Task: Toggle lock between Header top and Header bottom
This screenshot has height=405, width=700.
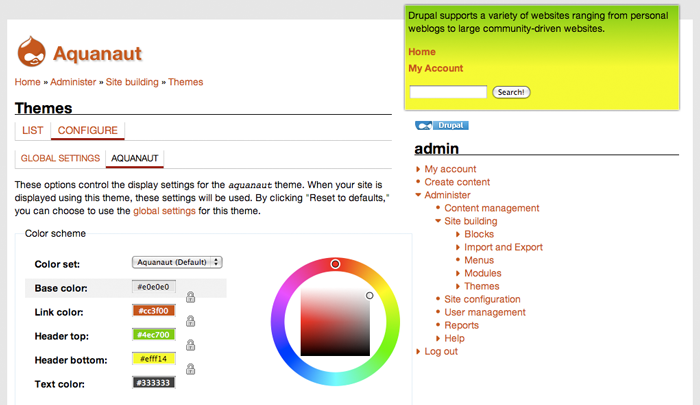Action: tap(190, 345)
